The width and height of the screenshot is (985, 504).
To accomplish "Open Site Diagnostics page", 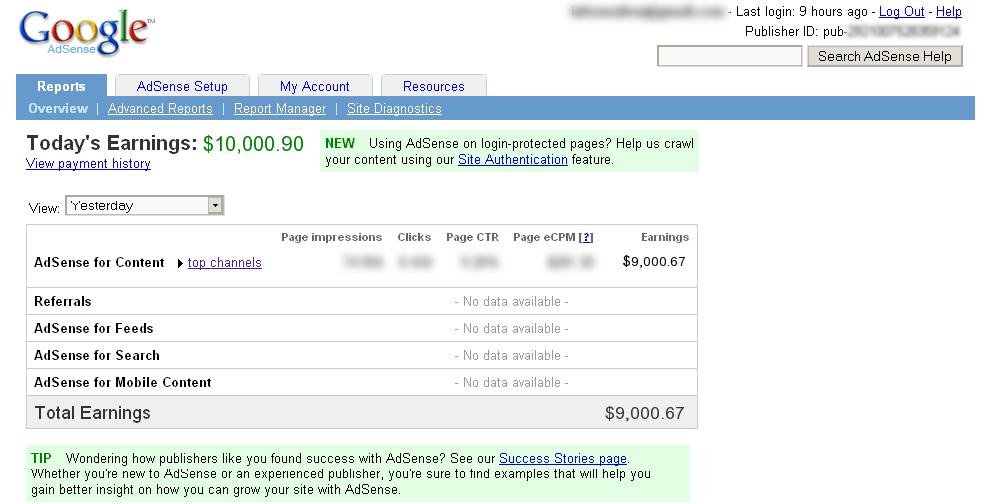I will 394,109.
